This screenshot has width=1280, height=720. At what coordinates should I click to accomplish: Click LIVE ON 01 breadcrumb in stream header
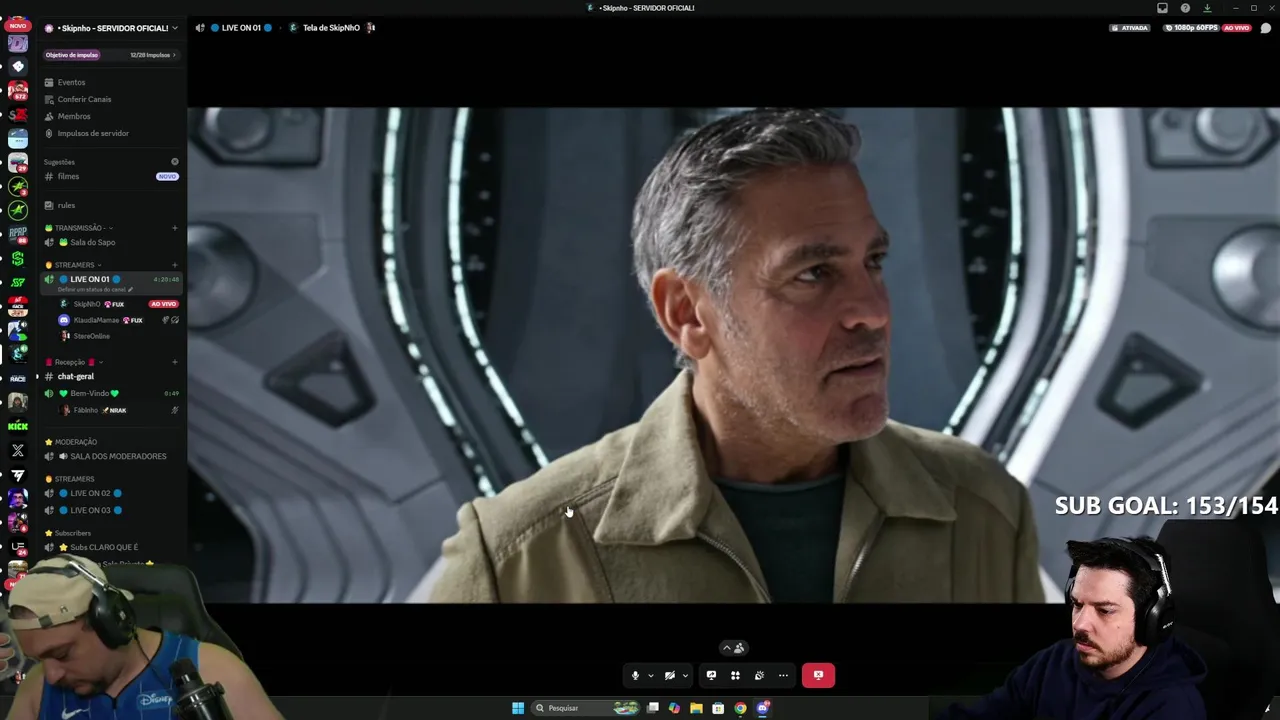tap(241, 28)
